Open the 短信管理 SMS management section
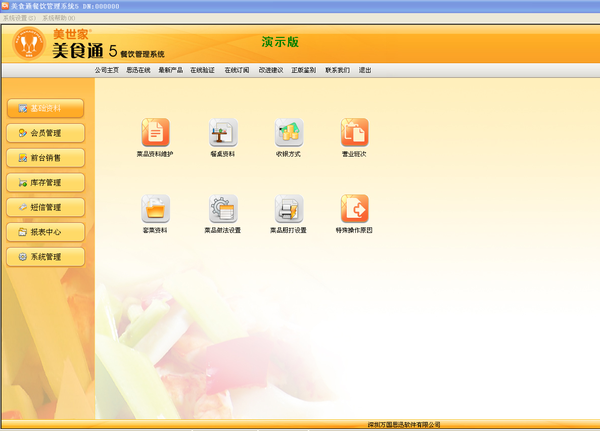This screenshot has height=431, width=600. (x=45, y=207)
